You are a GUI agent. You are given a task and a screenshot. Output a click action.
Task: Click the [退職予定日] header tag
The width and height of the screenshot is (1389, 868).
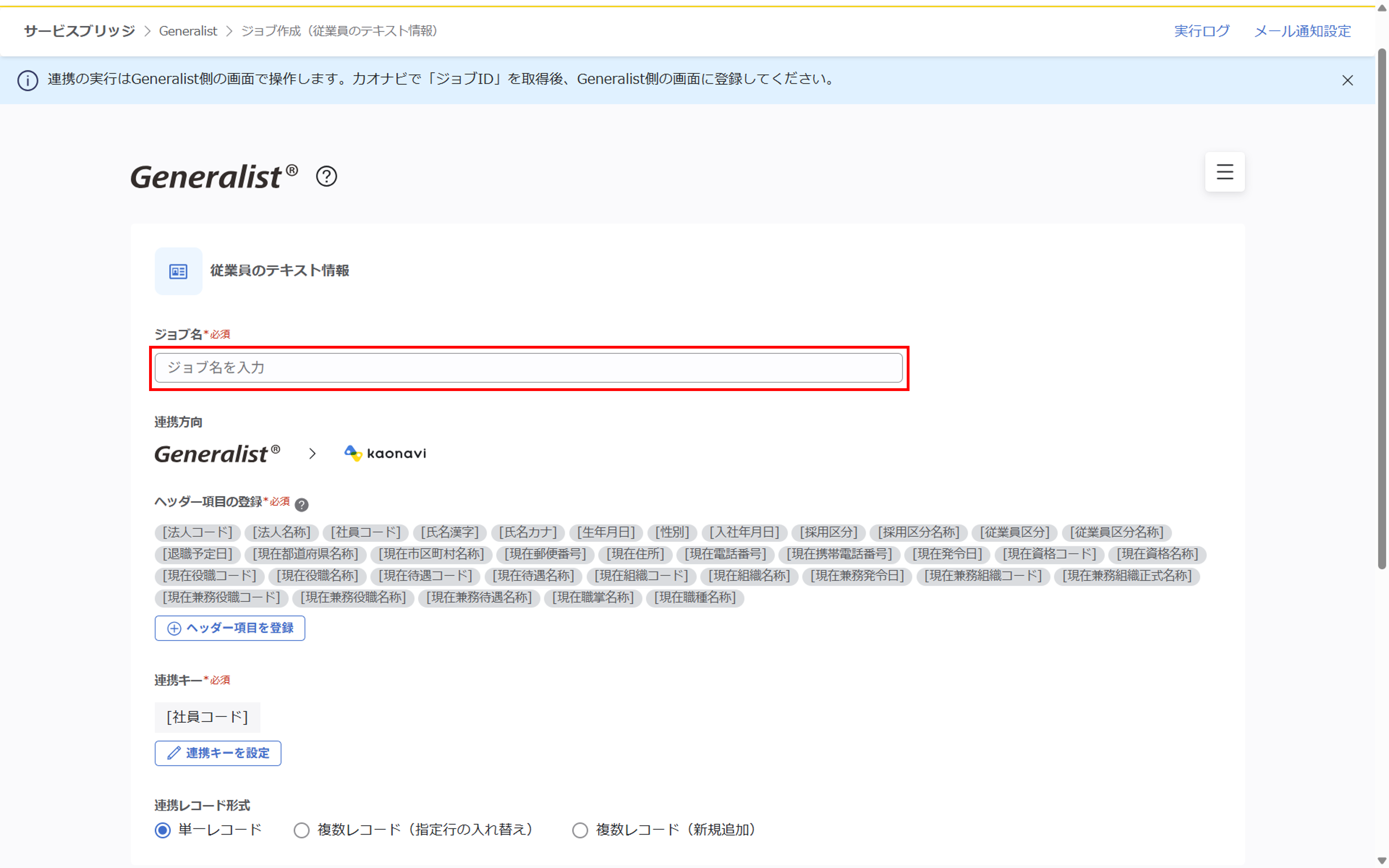click(x=197, y=554)
